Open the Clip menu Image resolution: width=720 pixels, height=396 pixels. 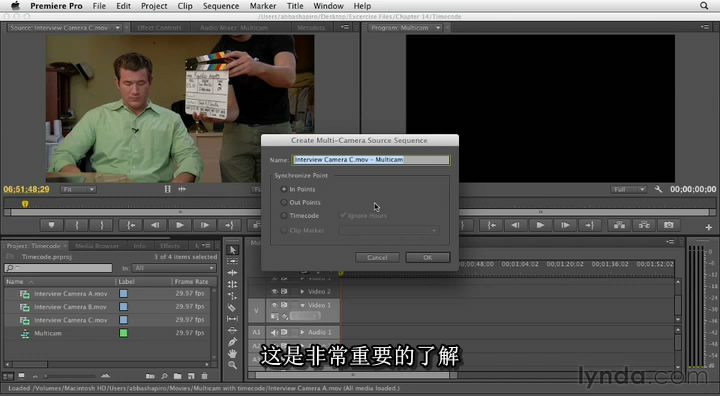tap(185, 6)
